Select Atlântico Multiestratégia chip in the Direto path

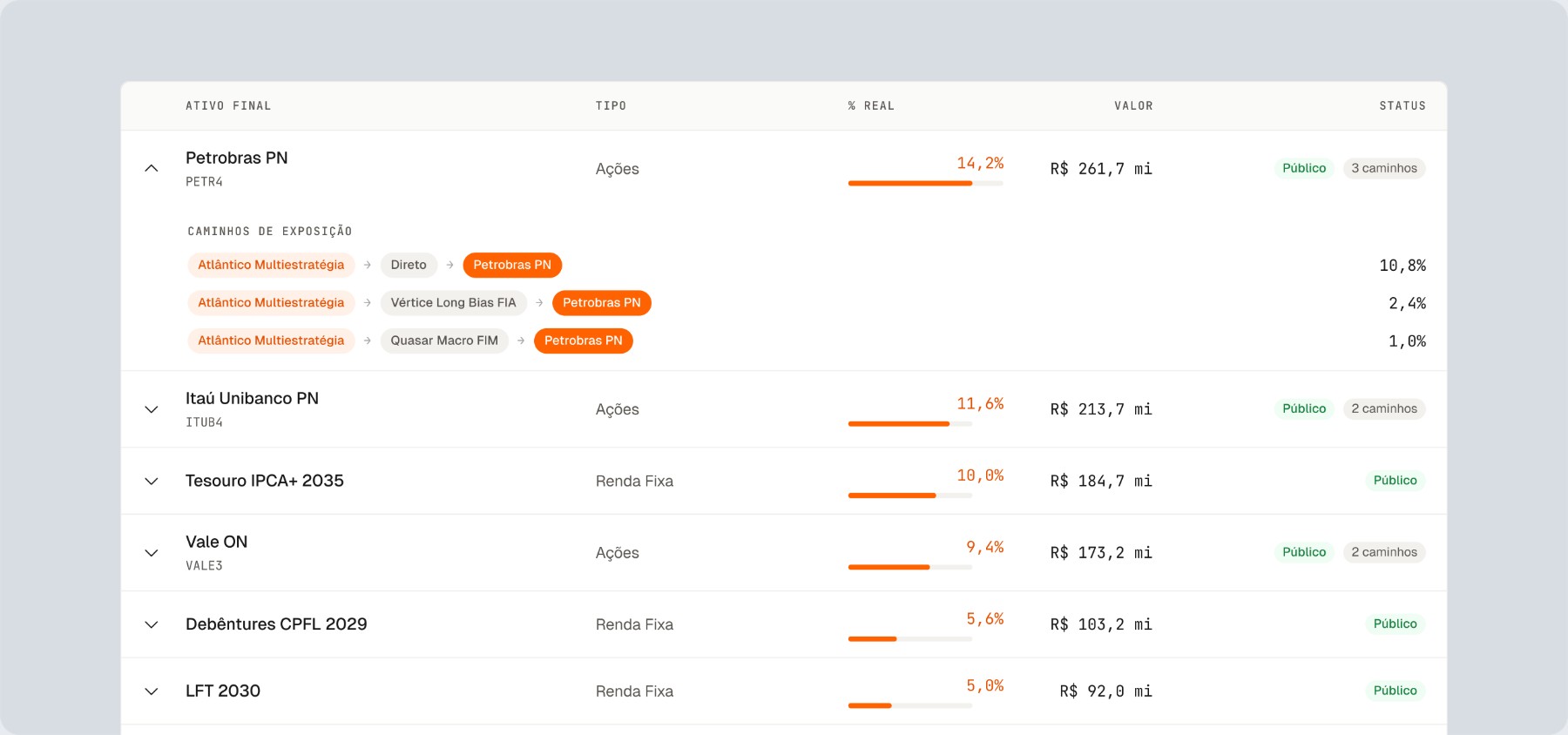coord(271,265)
